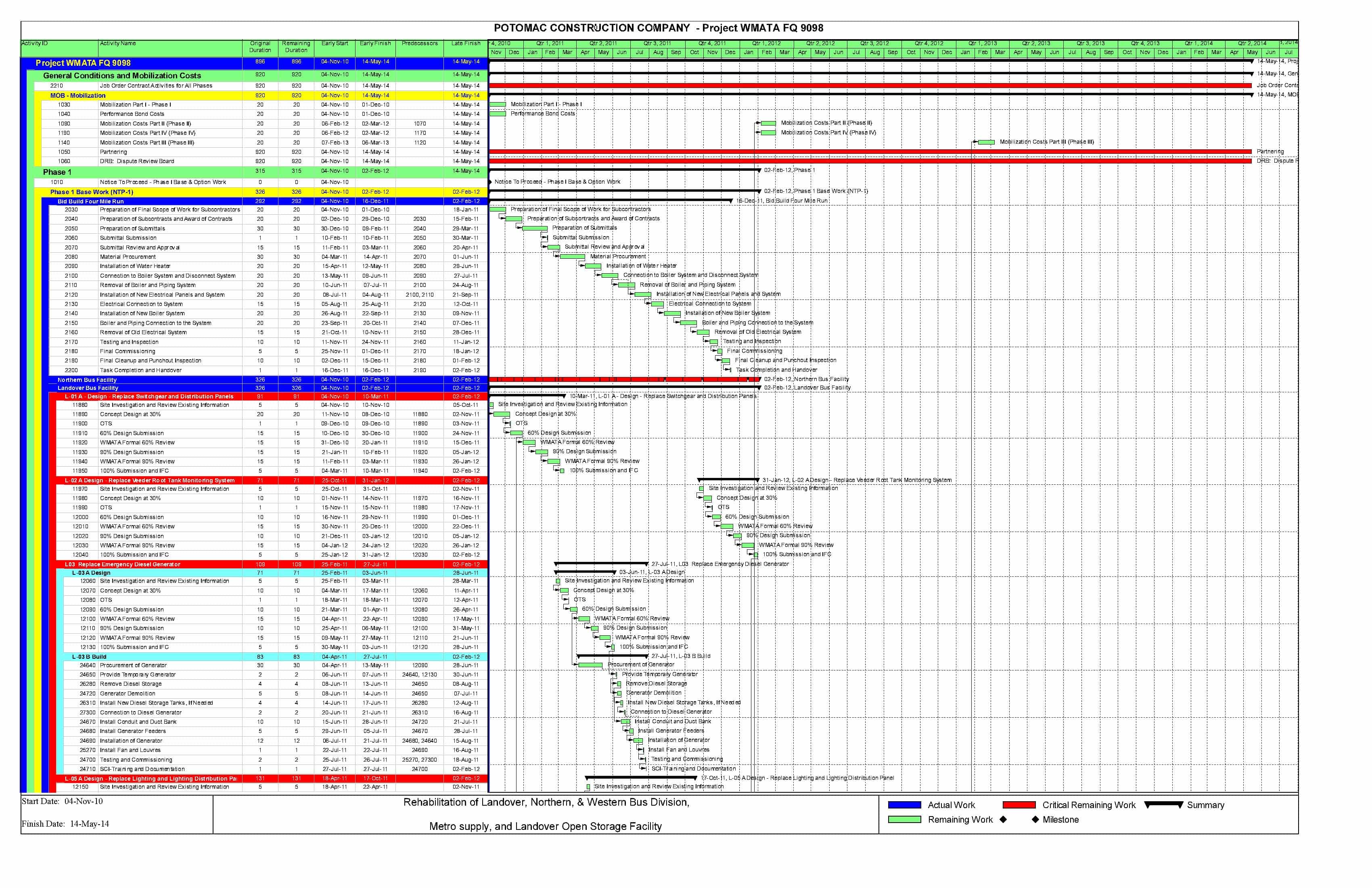This screenshot has height=888, width=1372.
Task: Click 'Task Completion and Handover' activity name
Action: tap(141, 370)
